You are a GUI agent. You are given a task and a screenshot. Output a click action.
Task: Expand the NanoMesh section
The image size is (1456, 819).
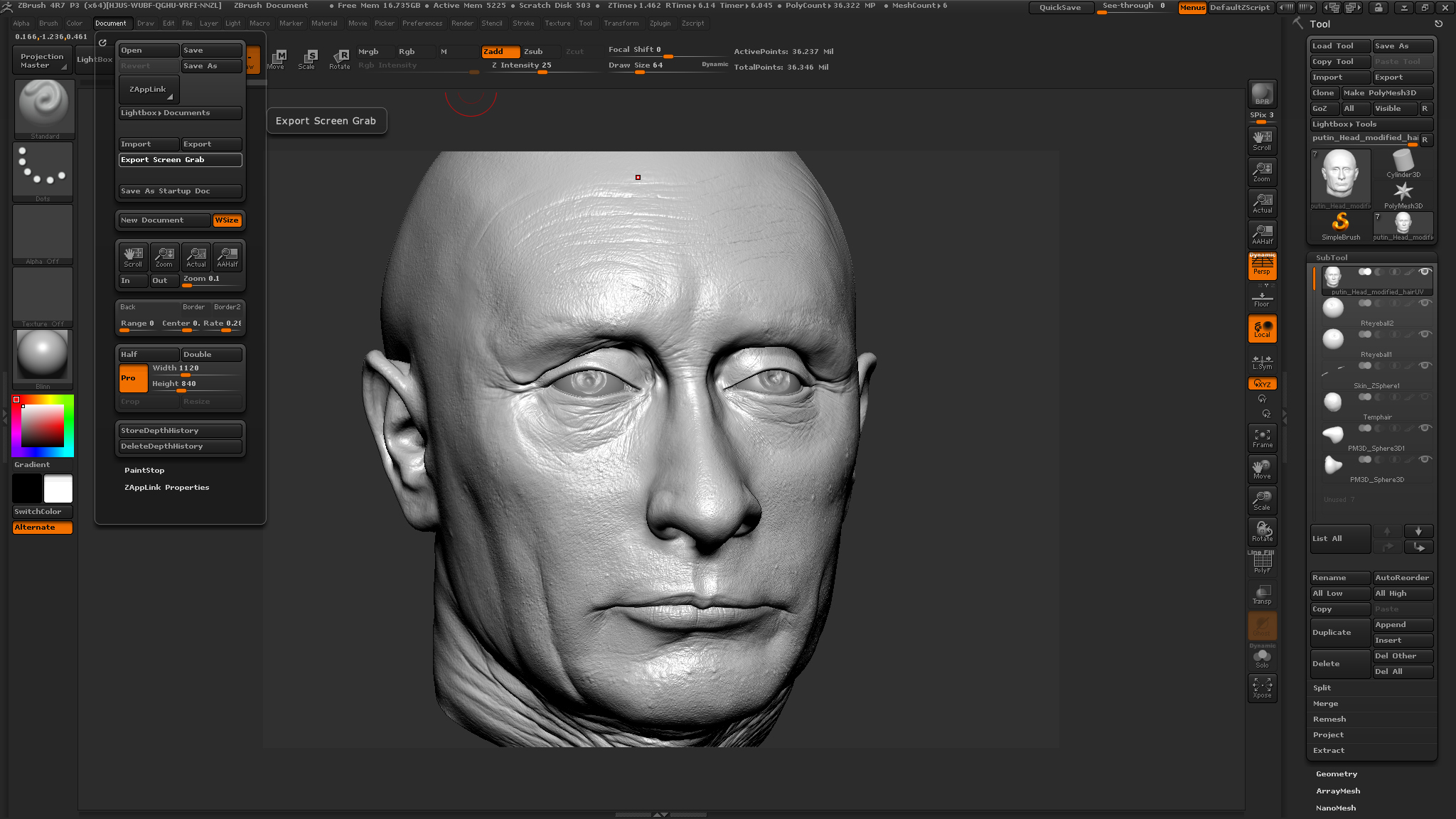pos(1335,808)
